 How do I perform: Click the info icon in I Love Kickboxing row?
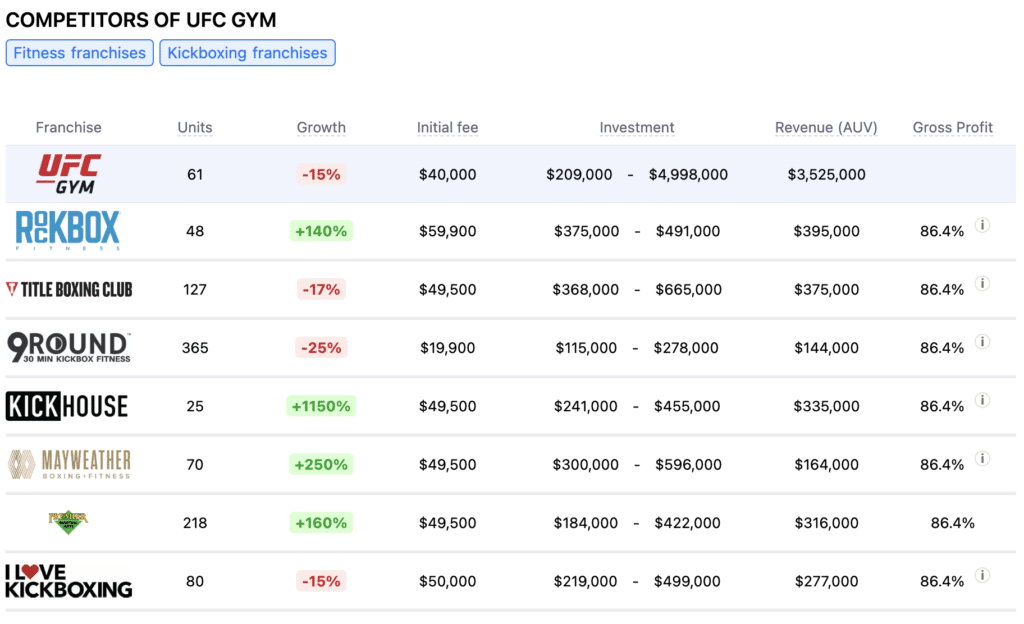click(x=982, y=575)
